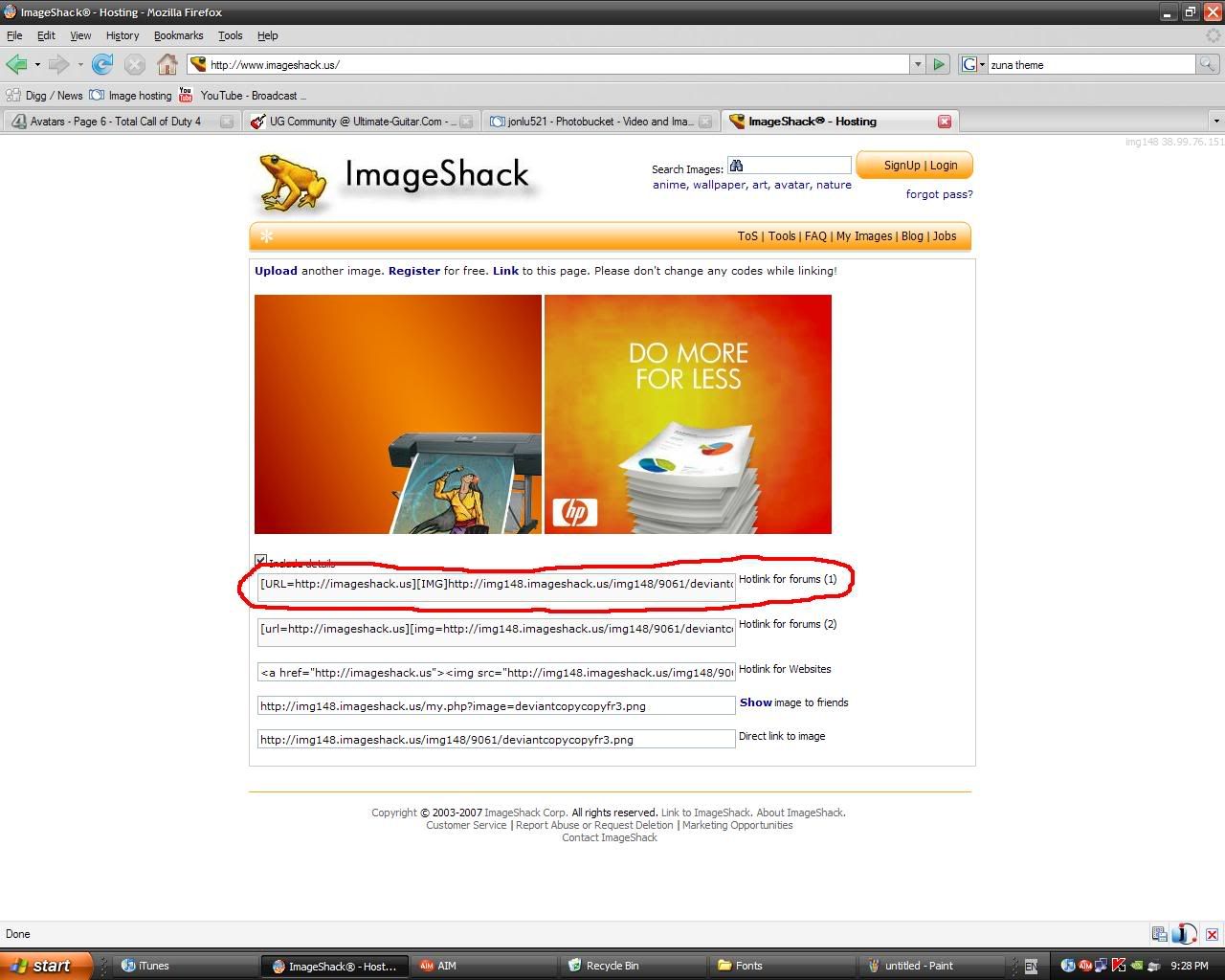Click the Direct link to image field

[496, 740]
